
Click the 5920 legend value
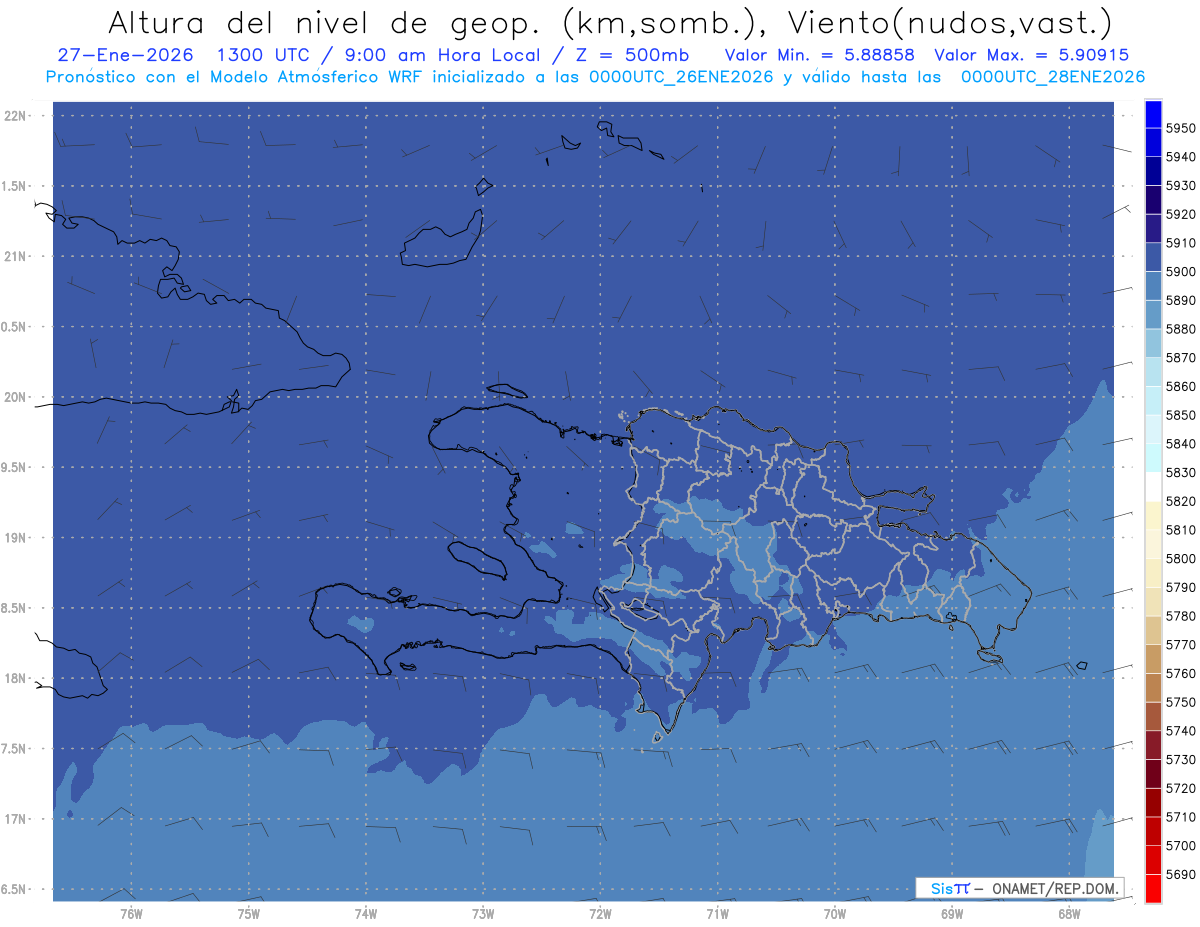pyautogui.click(x=1180, y=214)
